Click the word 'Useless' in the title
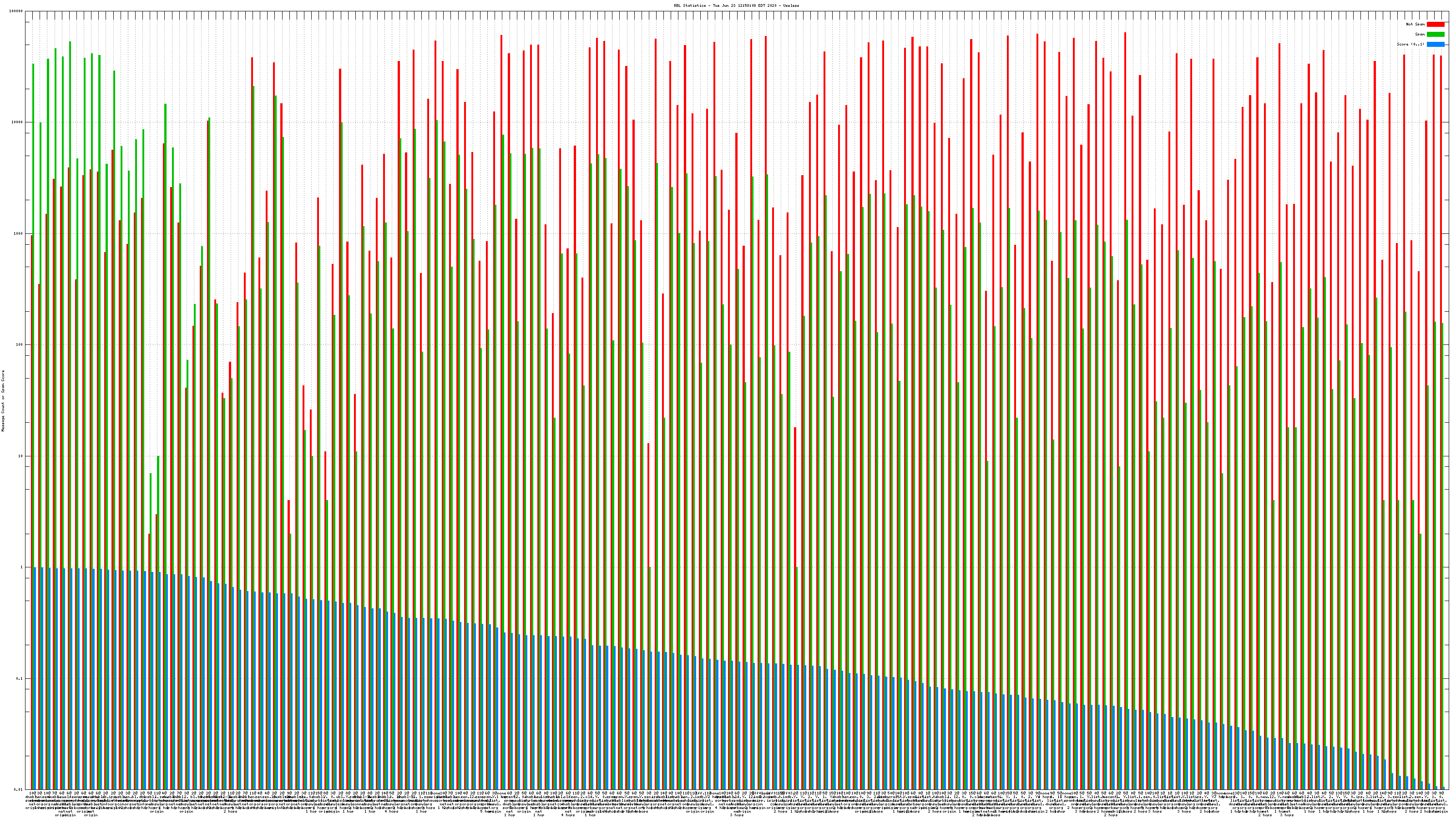This screenshot has width=1456, height=819. point(791,5)
